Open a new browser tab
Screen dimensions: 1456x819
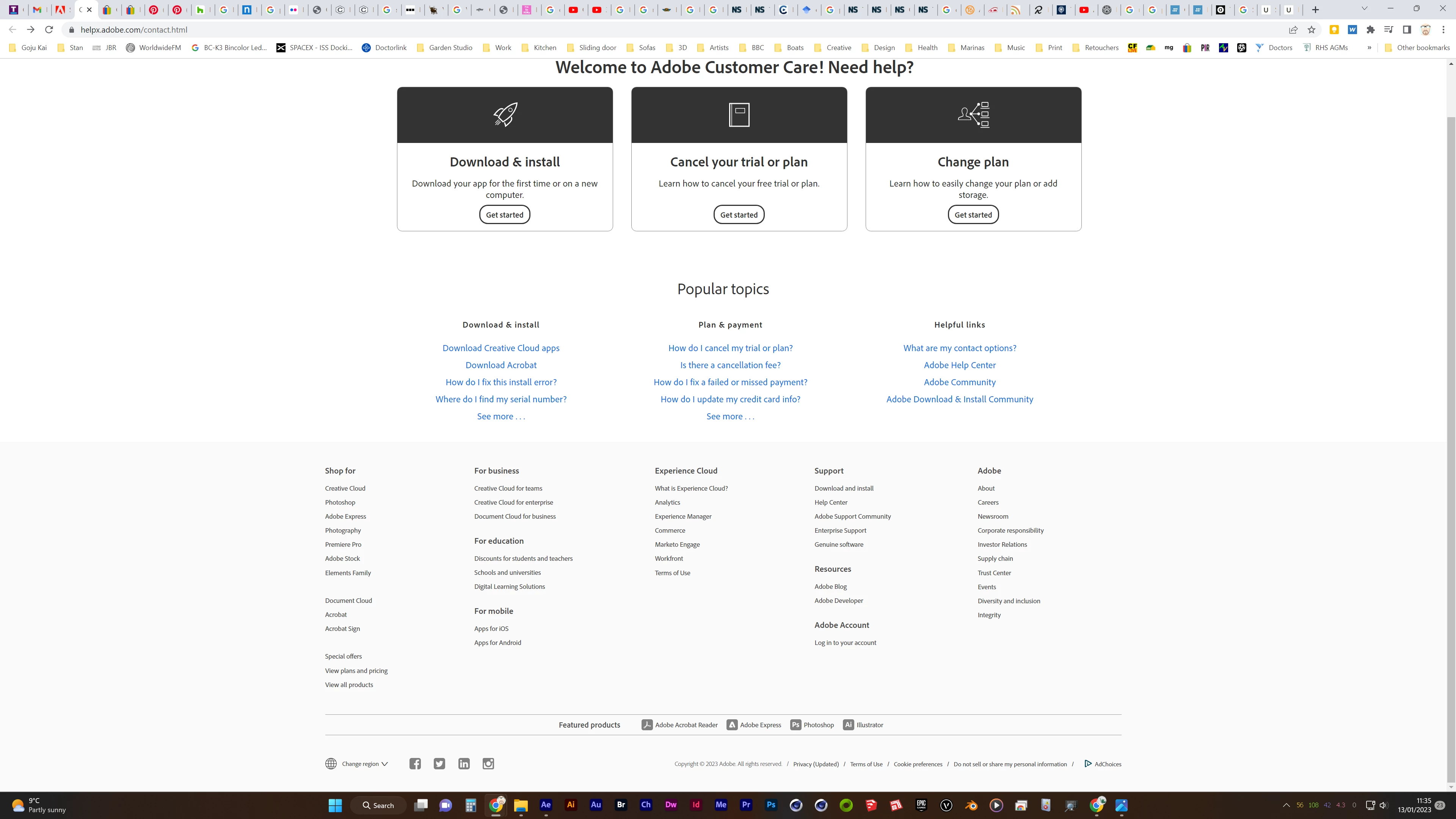(x=1315, y=9)
